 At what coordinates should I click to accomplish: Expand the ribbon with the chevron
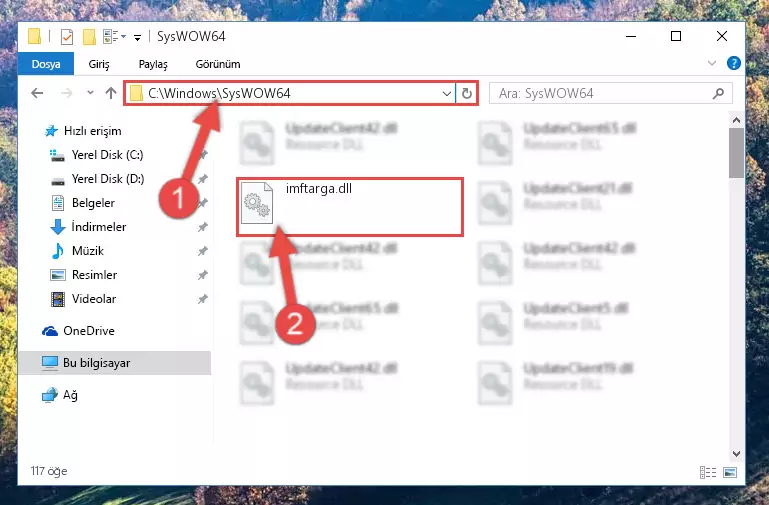(x=712, y=63)
